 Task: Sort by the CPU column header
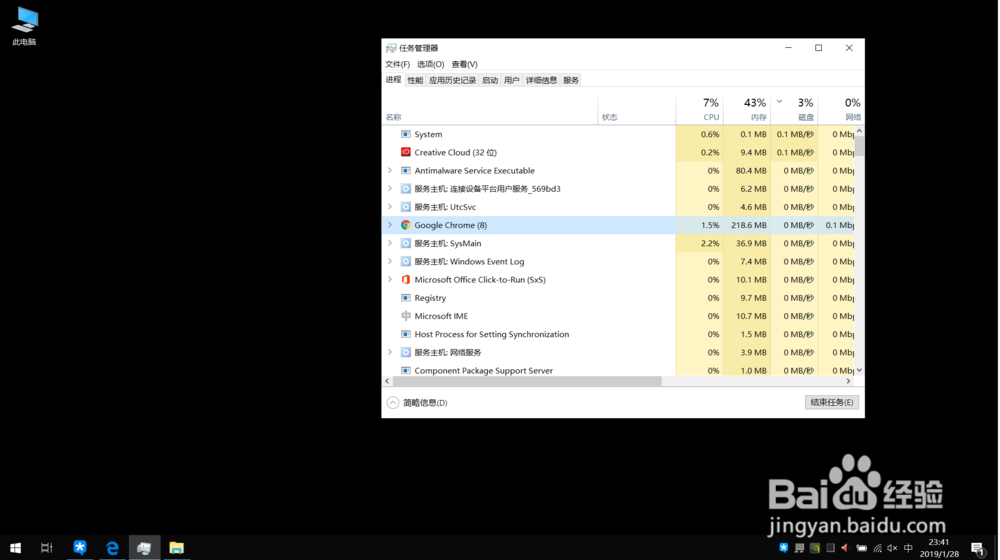[700, 109]
